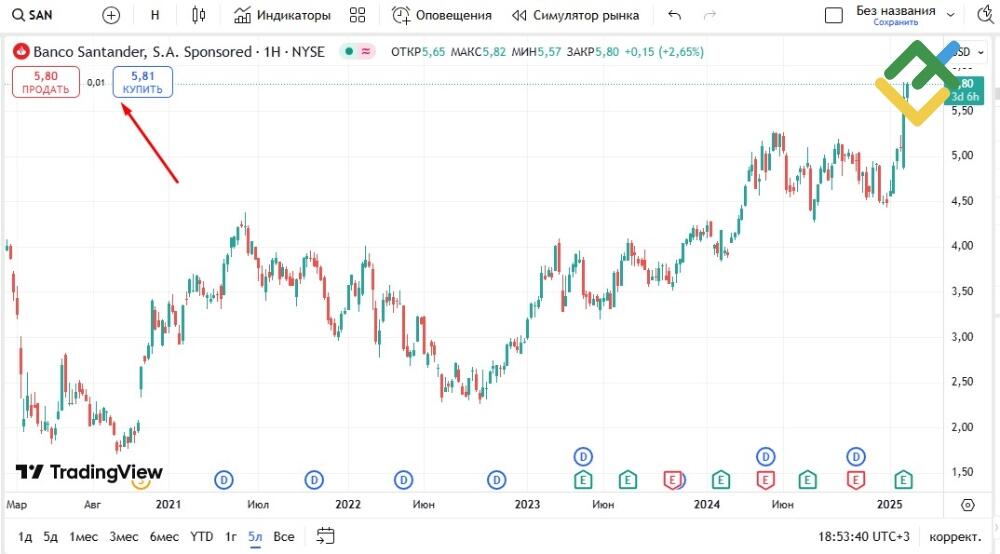The image size is (1000, 554).
Task: Open indicator templates grid icon
Action: pyautogui.click(x=358, y=15)
